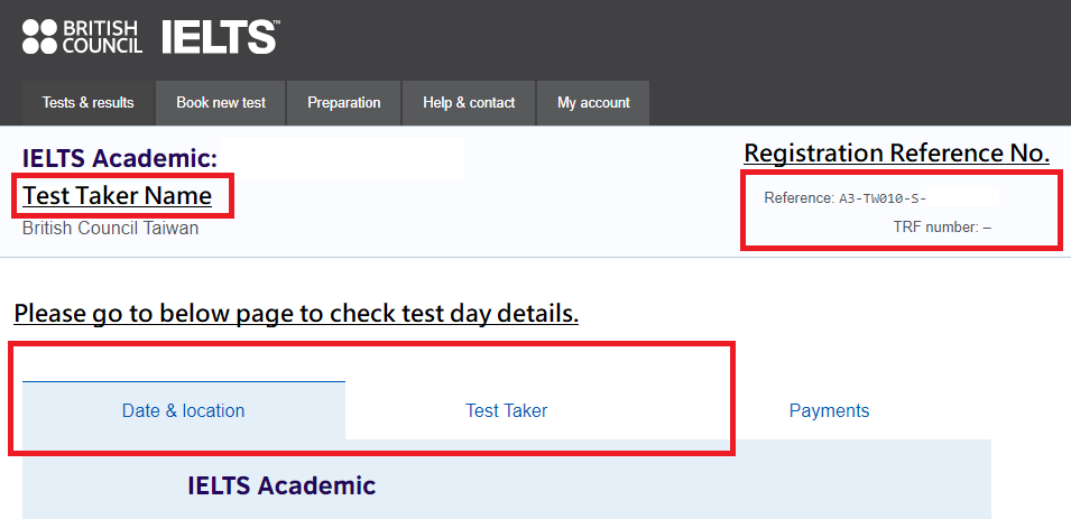Open the Preparation menu item
This screenshot has height=520, width=1072.
click(x=344, y=103)
